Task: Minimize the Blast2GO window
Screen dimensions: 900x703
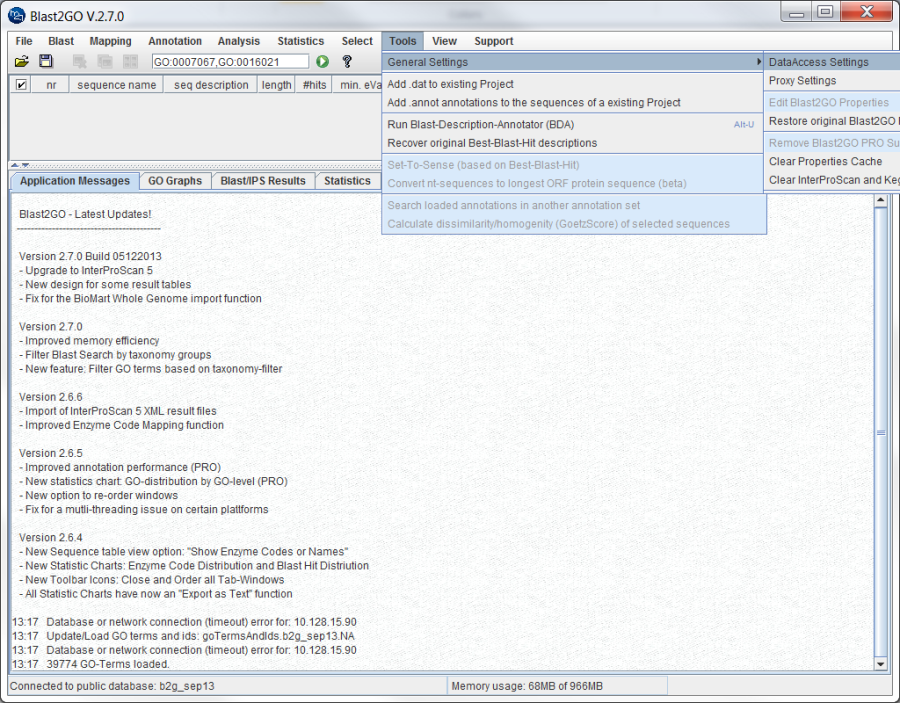Action: click(x=796, y=13)
